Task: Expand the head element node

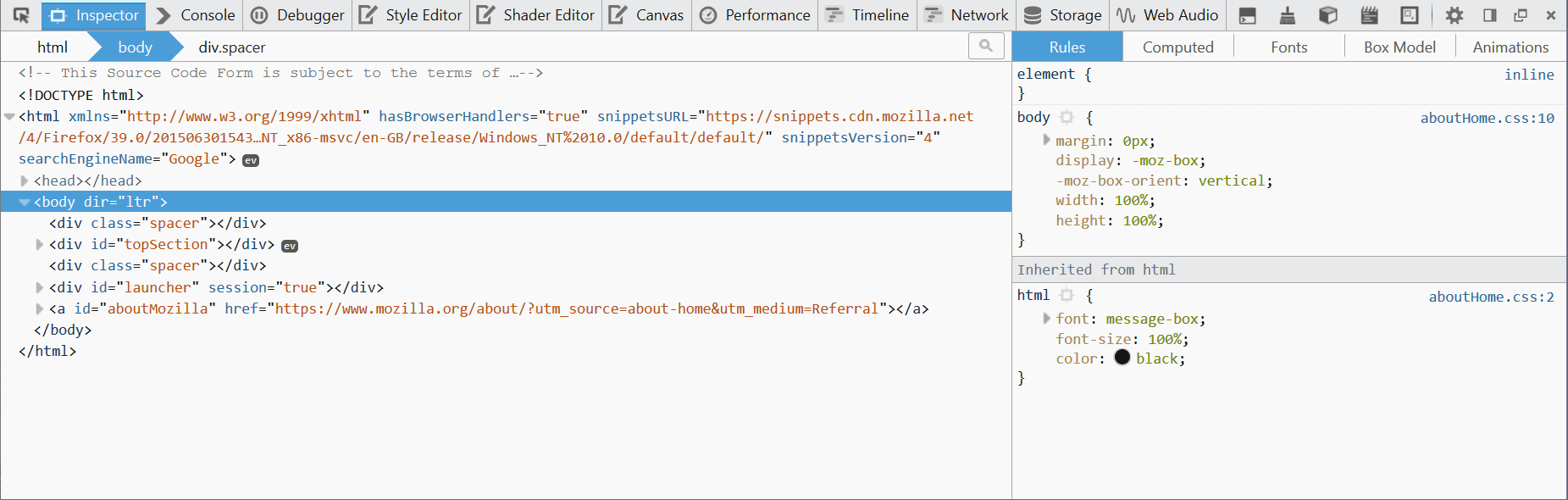Action: tap(25, 181)
